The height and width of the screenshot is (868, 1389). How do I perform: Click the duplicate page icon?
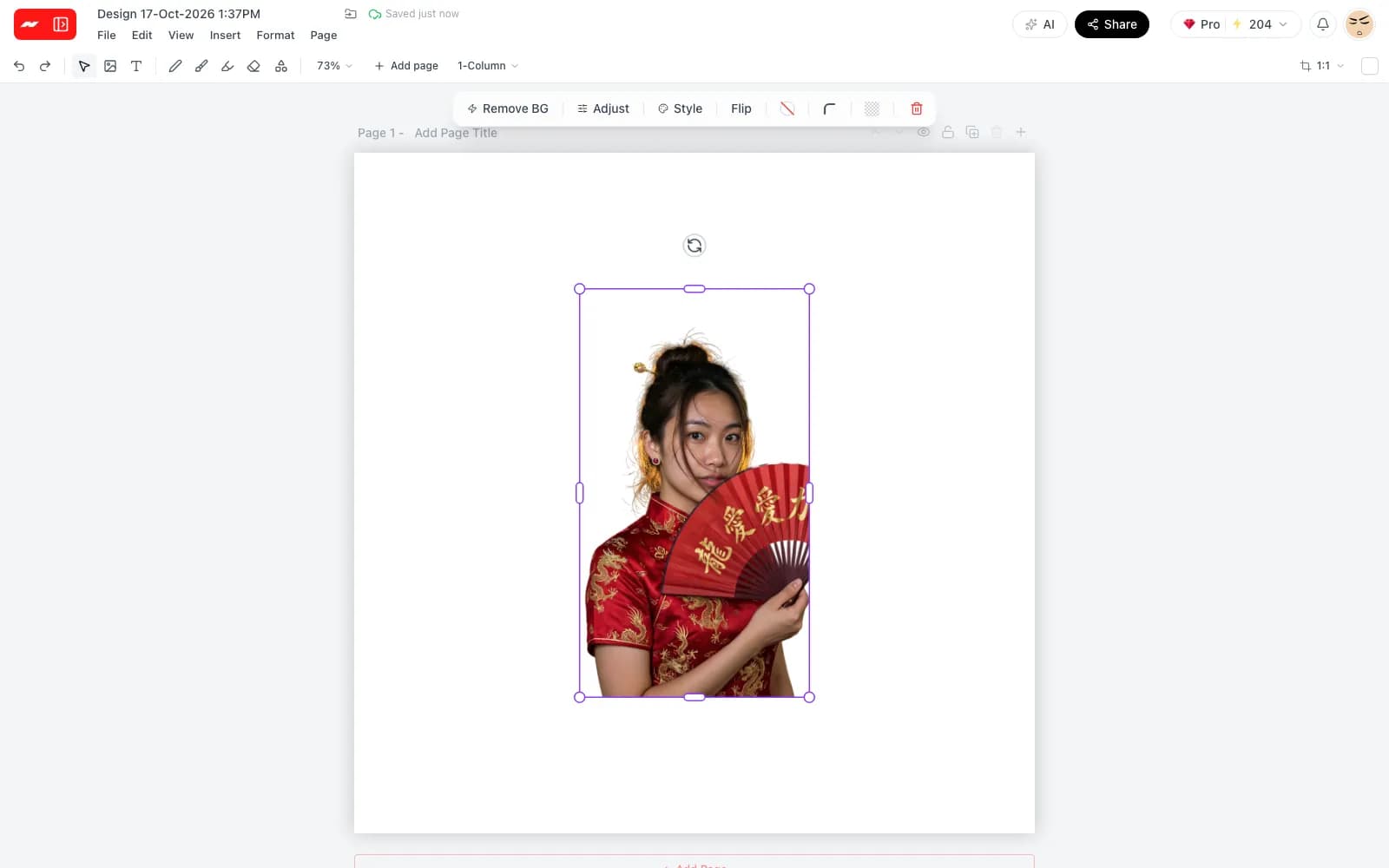pos(972,132)
